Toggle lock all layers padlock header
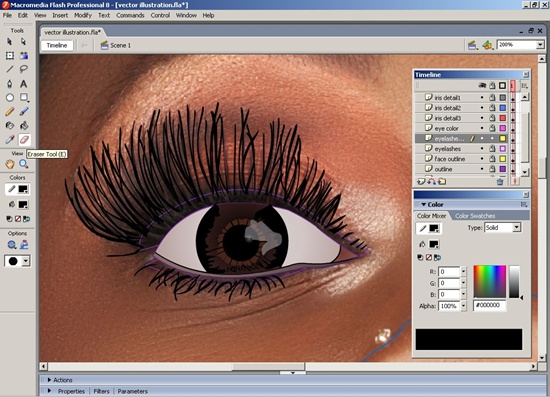 492,86
